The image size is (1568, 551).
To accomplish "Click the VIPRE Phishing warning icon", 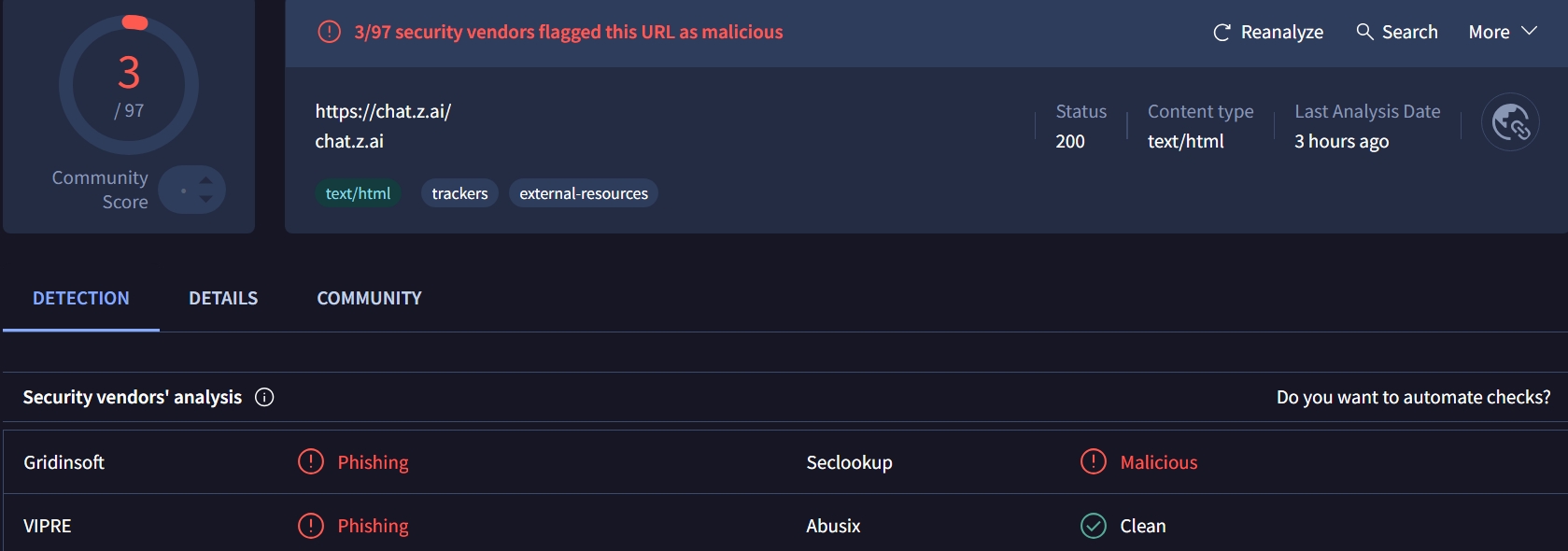I will [310, 526].
